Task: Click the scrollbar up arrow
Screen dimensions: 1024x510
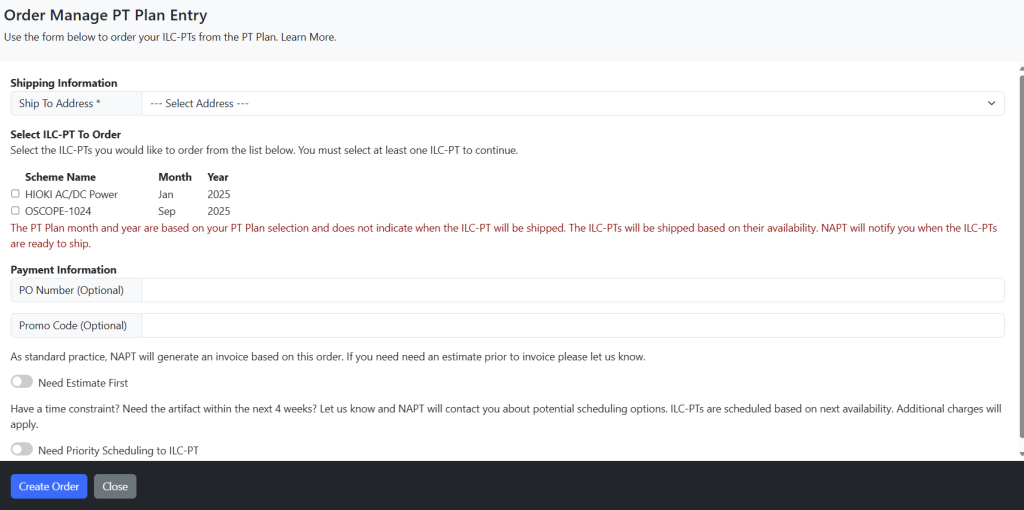Action: coord(1020,68)
